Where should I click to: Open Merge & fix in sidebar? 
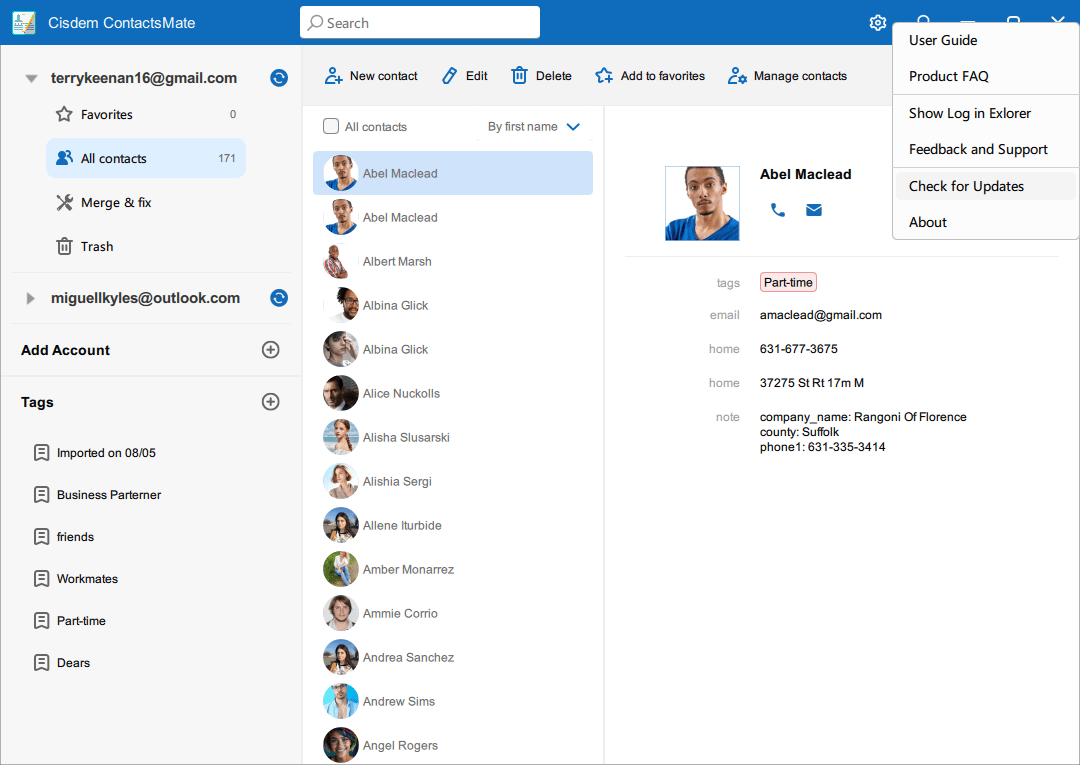116,203
